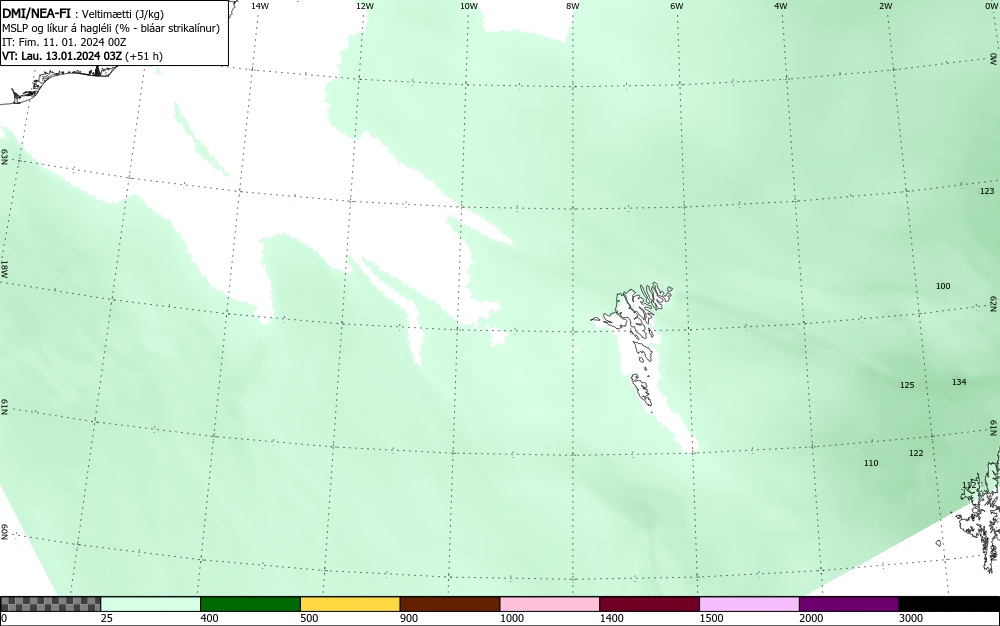
Task: Click the legend scale value 900
Action: tap(409, 618)
